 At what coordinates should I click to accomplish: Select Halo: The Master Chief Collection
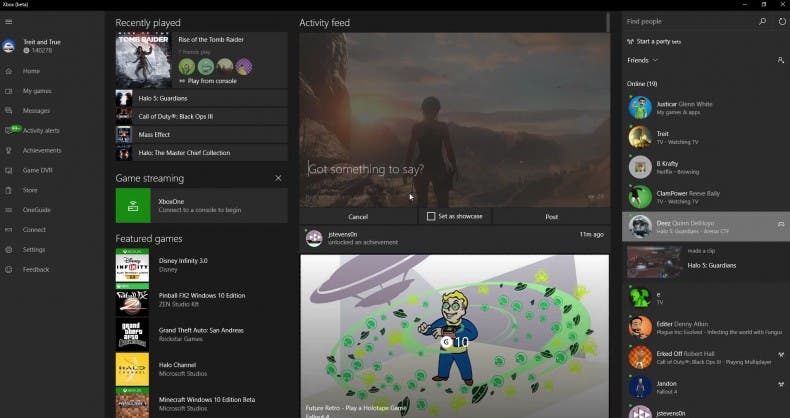tap(202, 153)
